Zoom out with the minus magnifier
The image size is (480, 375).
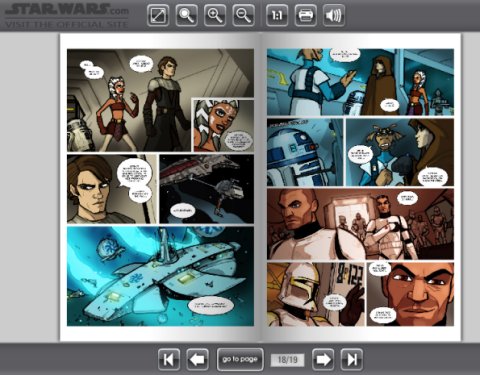click(243, 15)
